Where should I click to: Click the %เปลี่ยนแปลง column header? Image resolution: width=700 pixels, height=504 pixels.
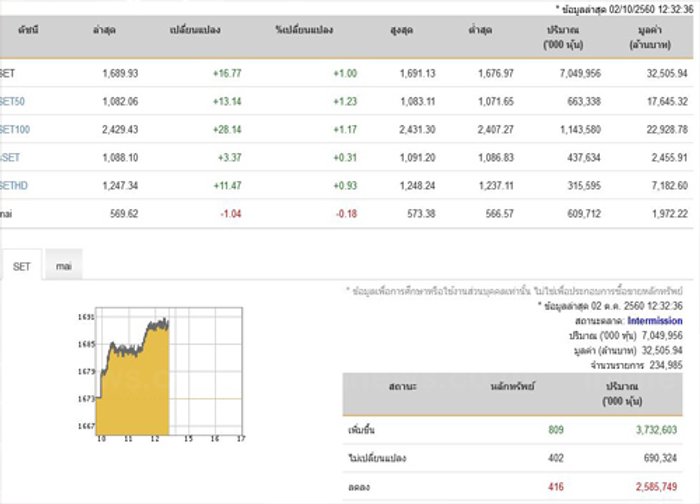point(304,30)
